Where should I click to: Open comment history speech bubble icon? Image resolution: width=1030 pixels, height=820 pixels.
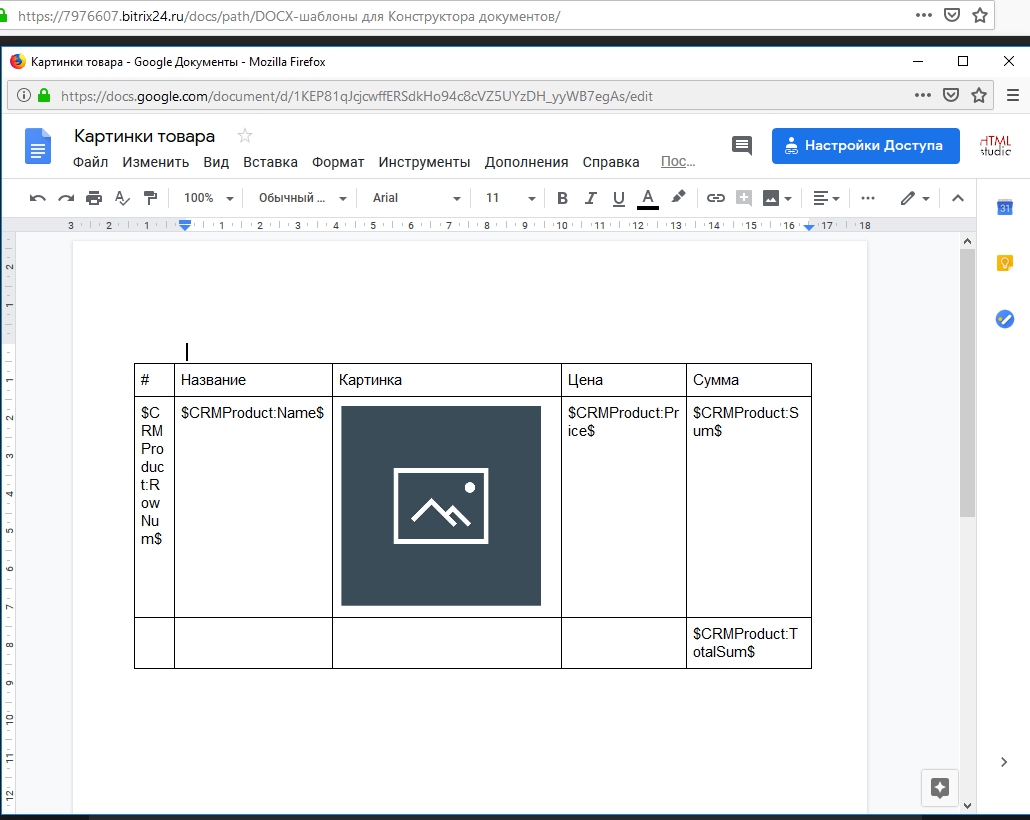coord(742,145)
